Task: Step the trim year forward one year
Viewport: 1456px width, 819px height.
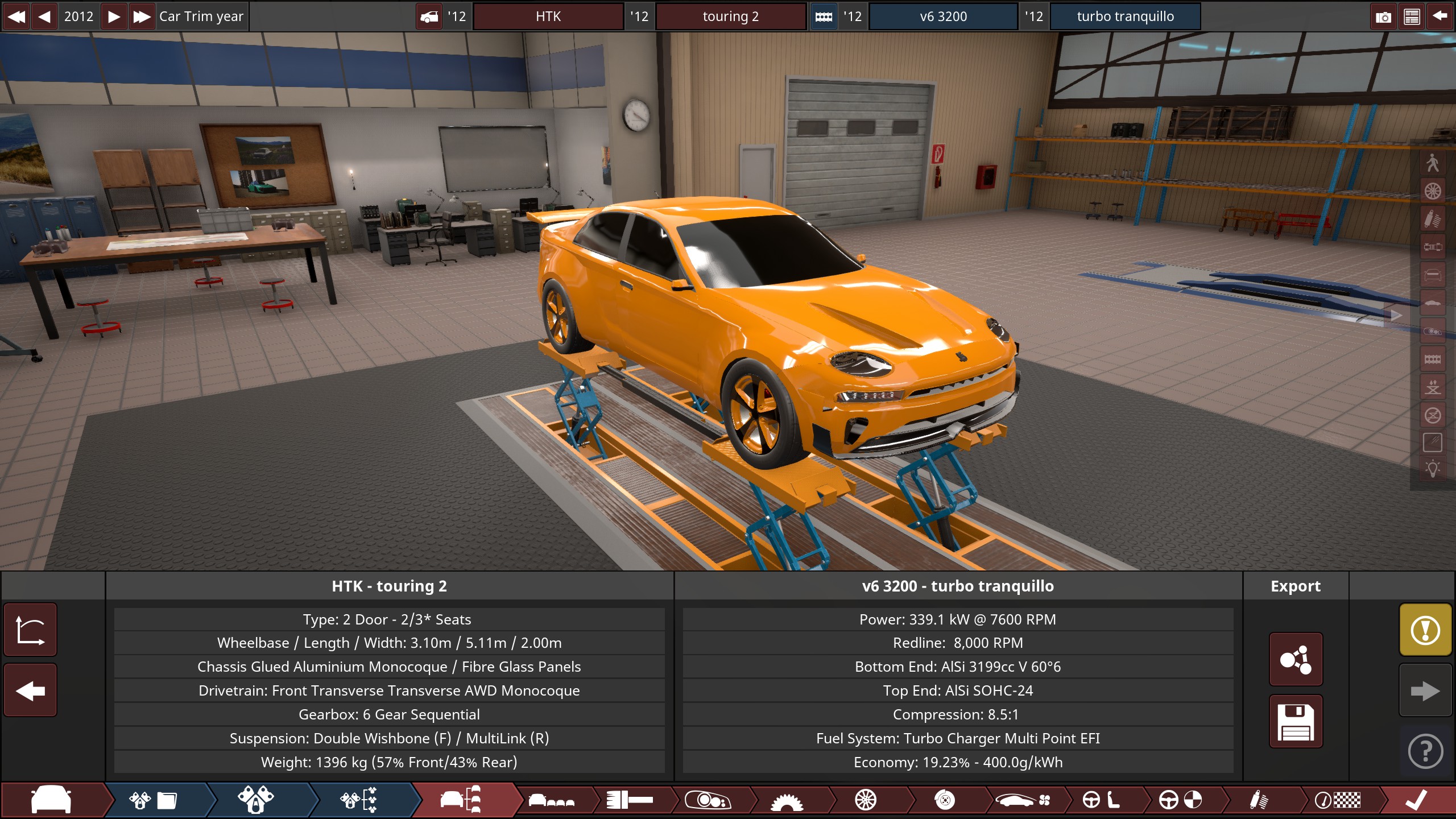Action: point(114,16)
